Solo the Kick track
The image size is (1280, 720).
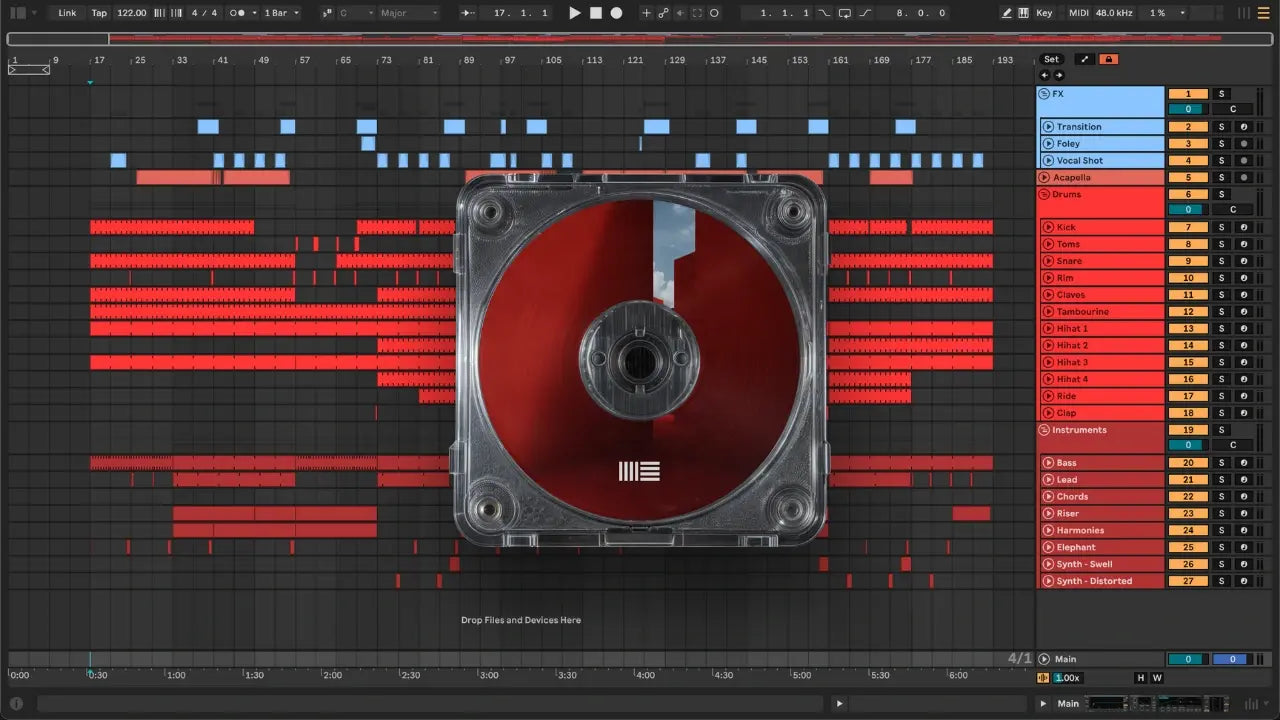(x=1220, y=227)
